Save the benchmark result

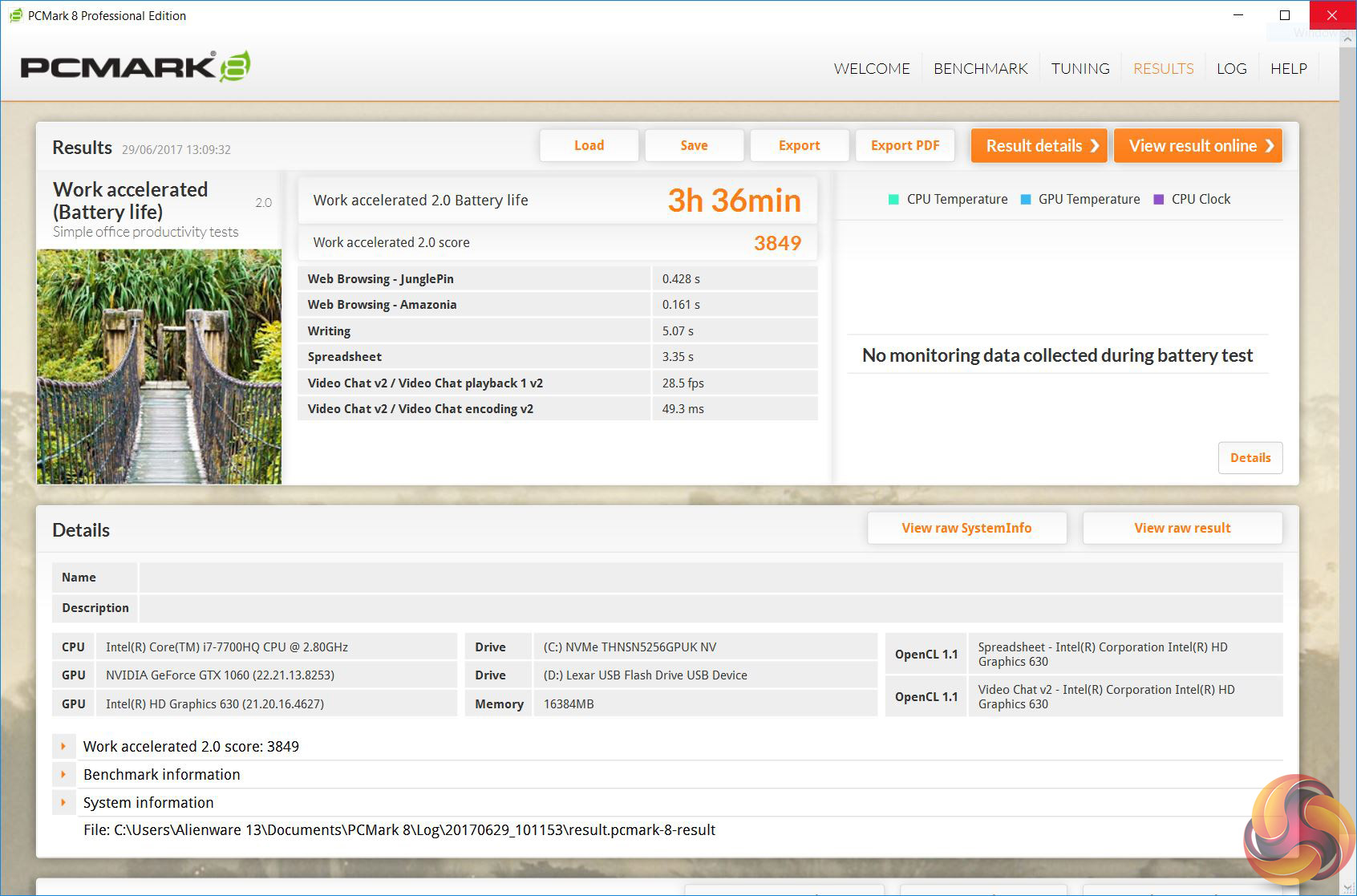click(x=694, y=145)
